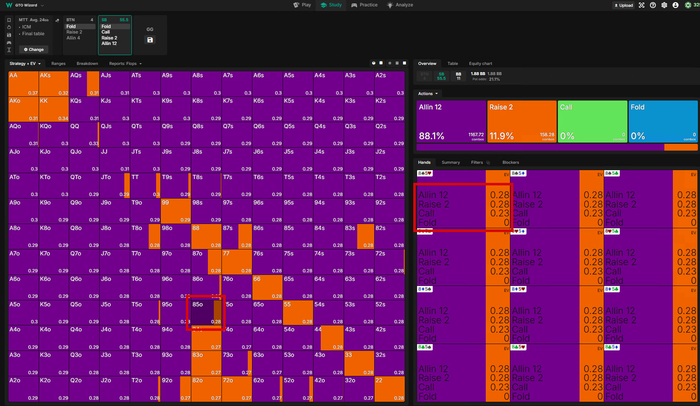Viewport: 700px width, 406px height.
Task: Select the A2s cell in the hand matrix
Action: coord(389,84)
